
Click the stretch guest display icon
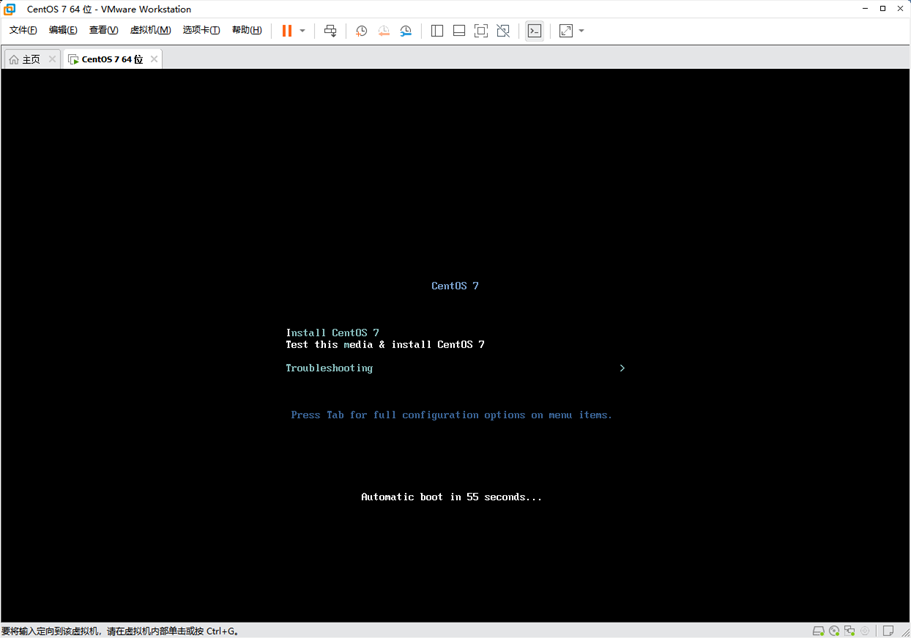566,31
